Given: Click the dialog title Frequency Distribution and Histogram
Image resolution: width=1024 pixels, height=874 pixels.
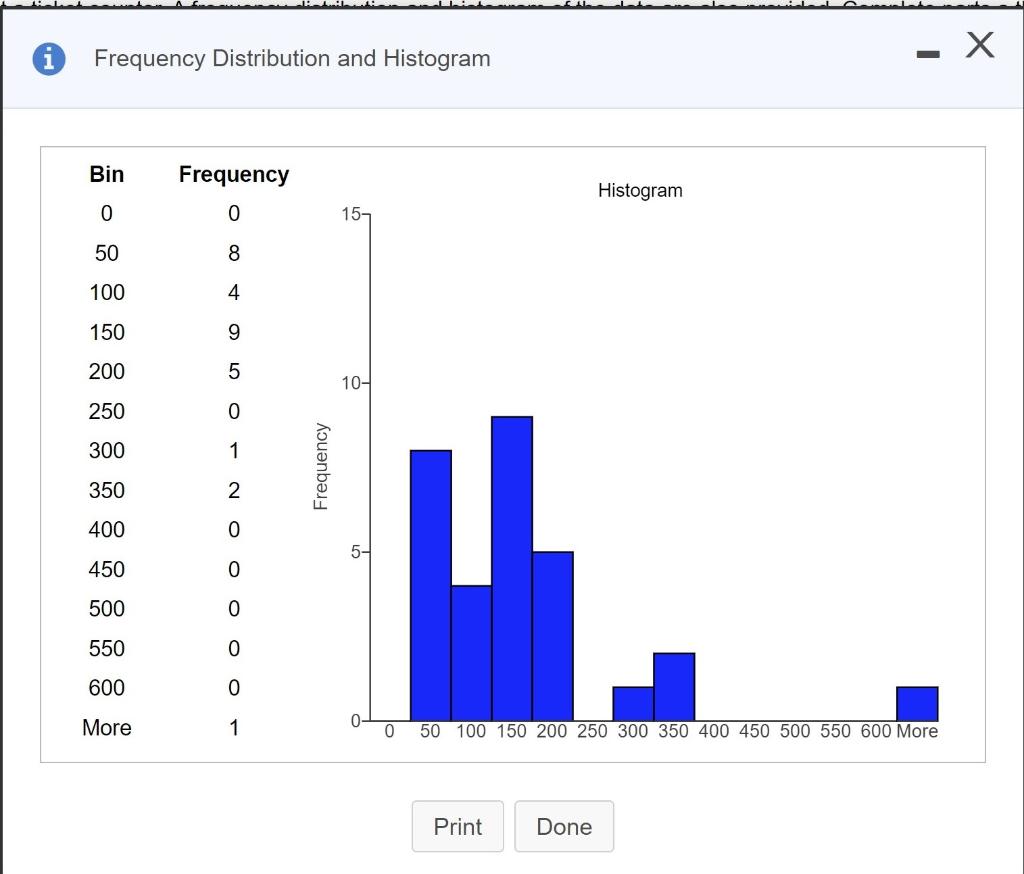Looking at the screenshot, I should [291, 58].
